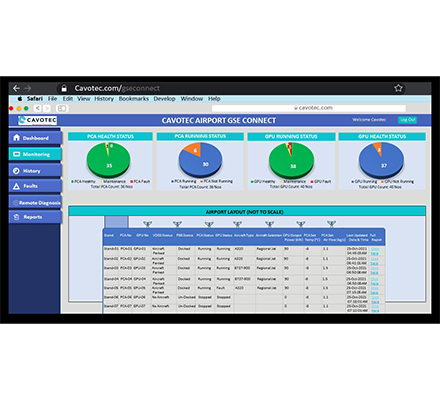This screenshot has width=440, height=400.
Task: Click the PCA Running Status panel title
Action: pos(200,136)
